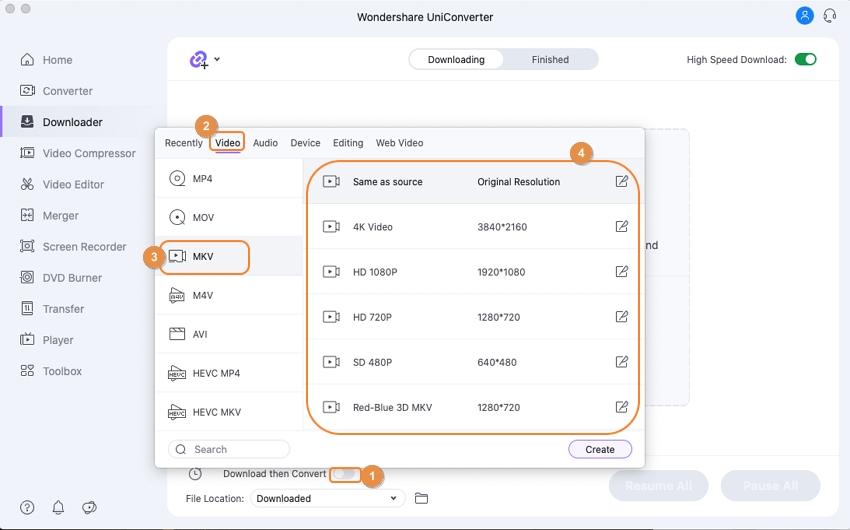The image size is (850, 530).
Task: Choose the HEVC MP4 format
Action: coord(229,373)
